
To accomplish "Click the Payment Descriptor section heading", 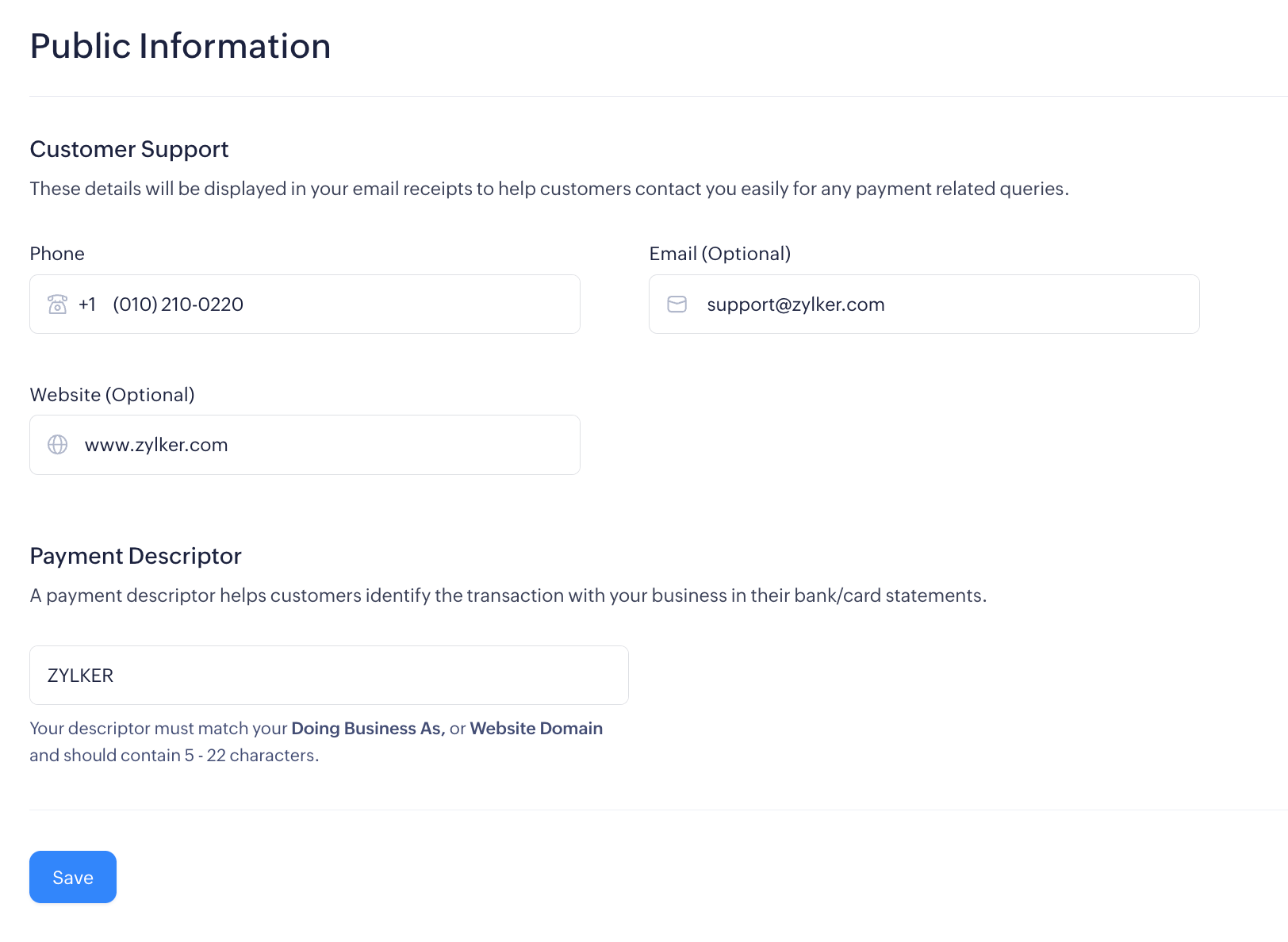I will (x=136, y=556).
